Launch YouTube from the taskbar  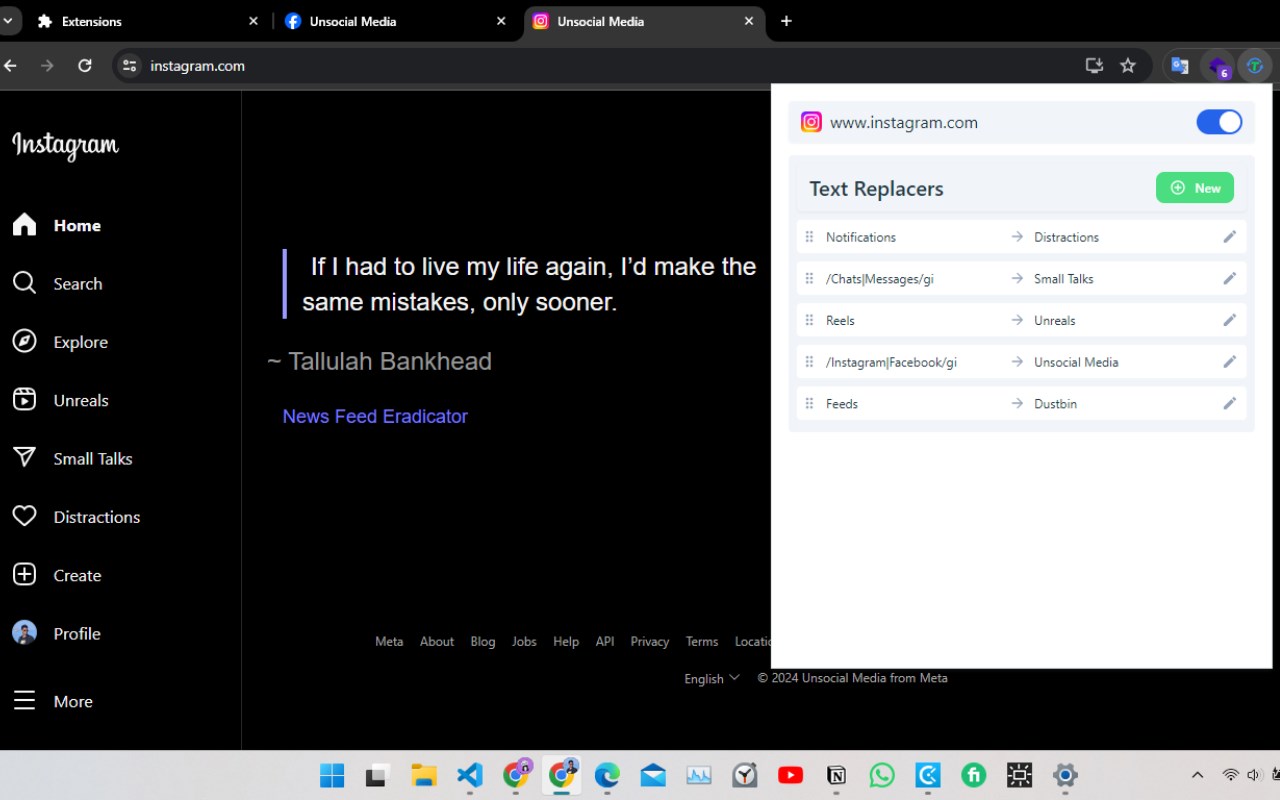pyautogui.click(x=790, y=775)
